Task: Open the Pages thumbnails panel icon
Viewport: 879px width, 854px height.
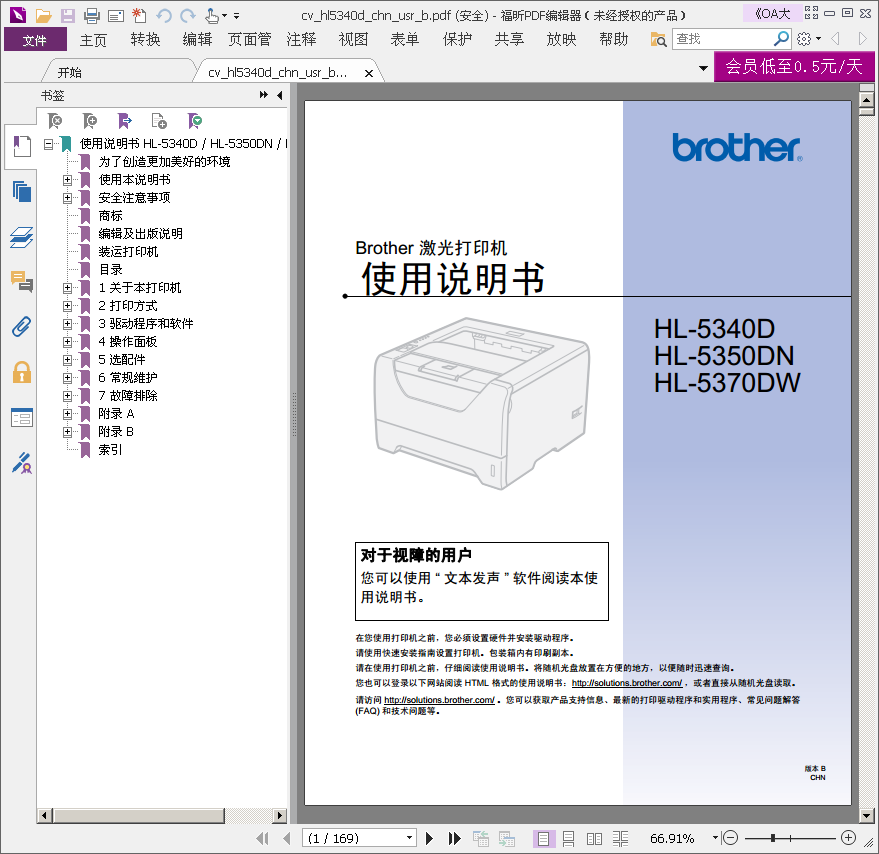Action: (x=21, y=192)
